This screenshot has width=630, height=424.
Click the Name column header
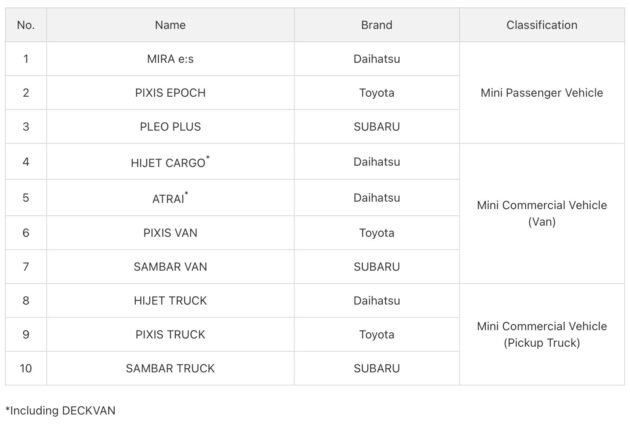[170, 25]
